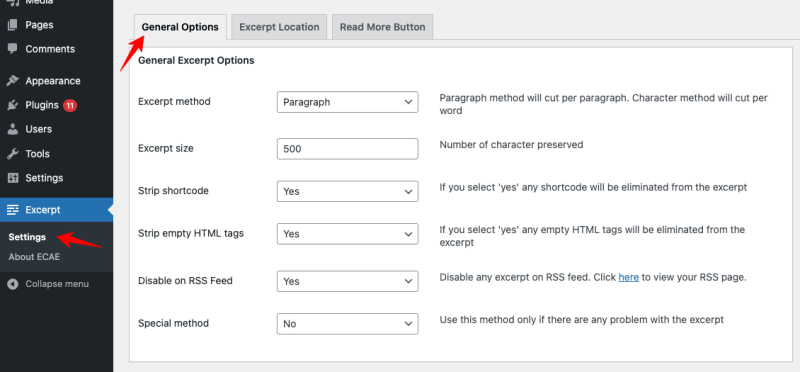Click the 'Special method' label
This screenshot has height=372, width=800.
coord(173,323)
